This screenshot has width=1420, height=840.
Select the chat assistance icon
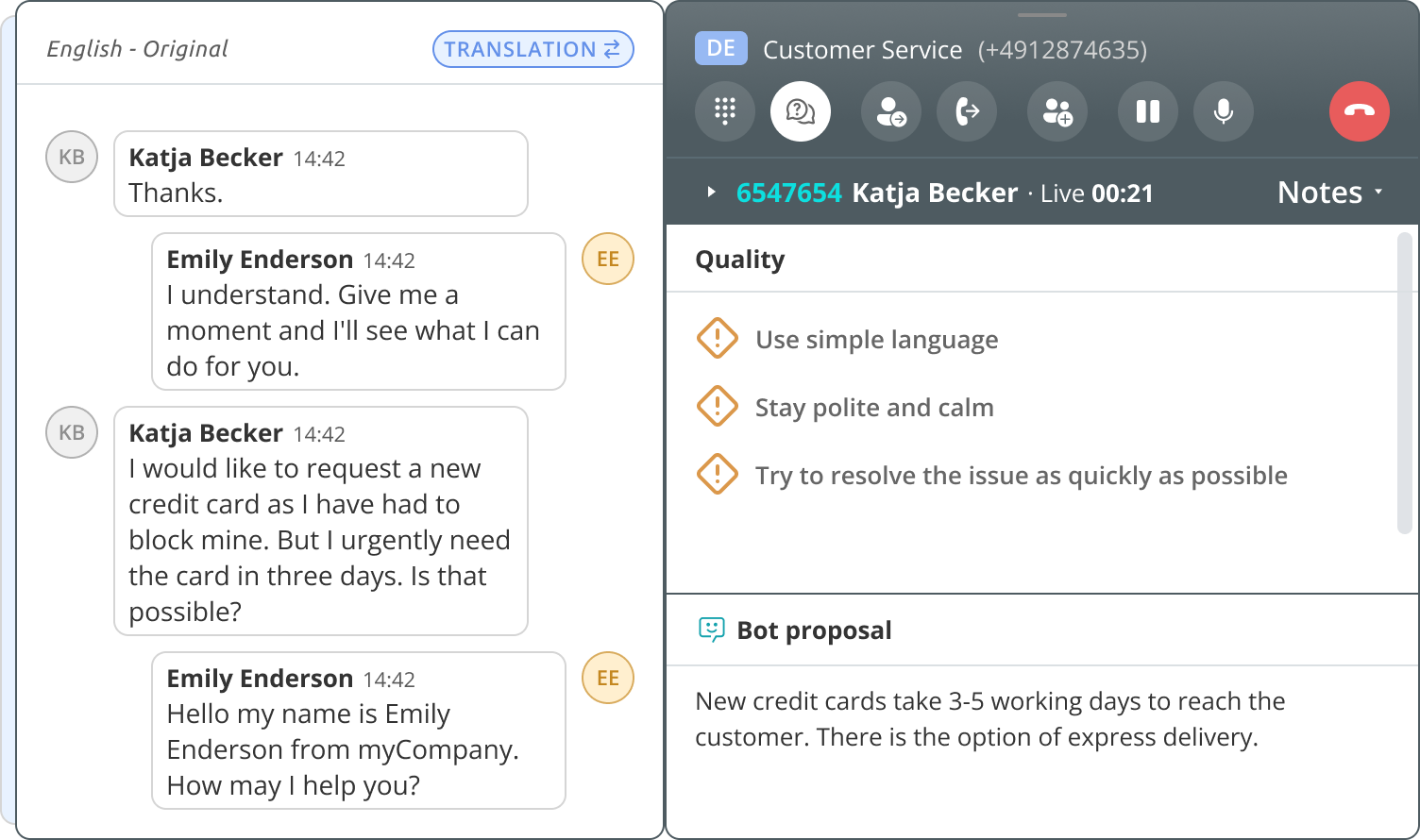801,111
